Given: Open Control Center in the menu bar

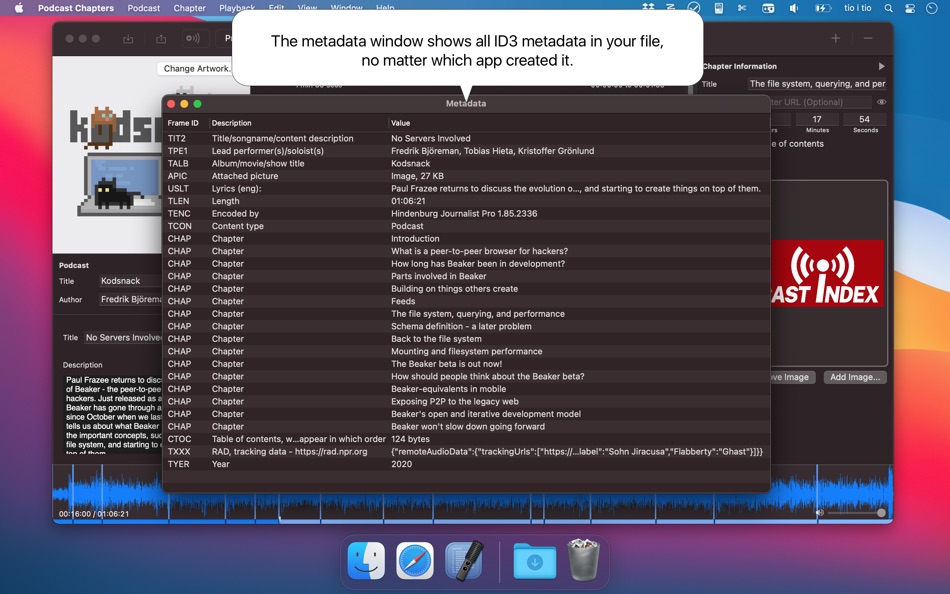Looking at the screenshot, I should click(910, 8).
